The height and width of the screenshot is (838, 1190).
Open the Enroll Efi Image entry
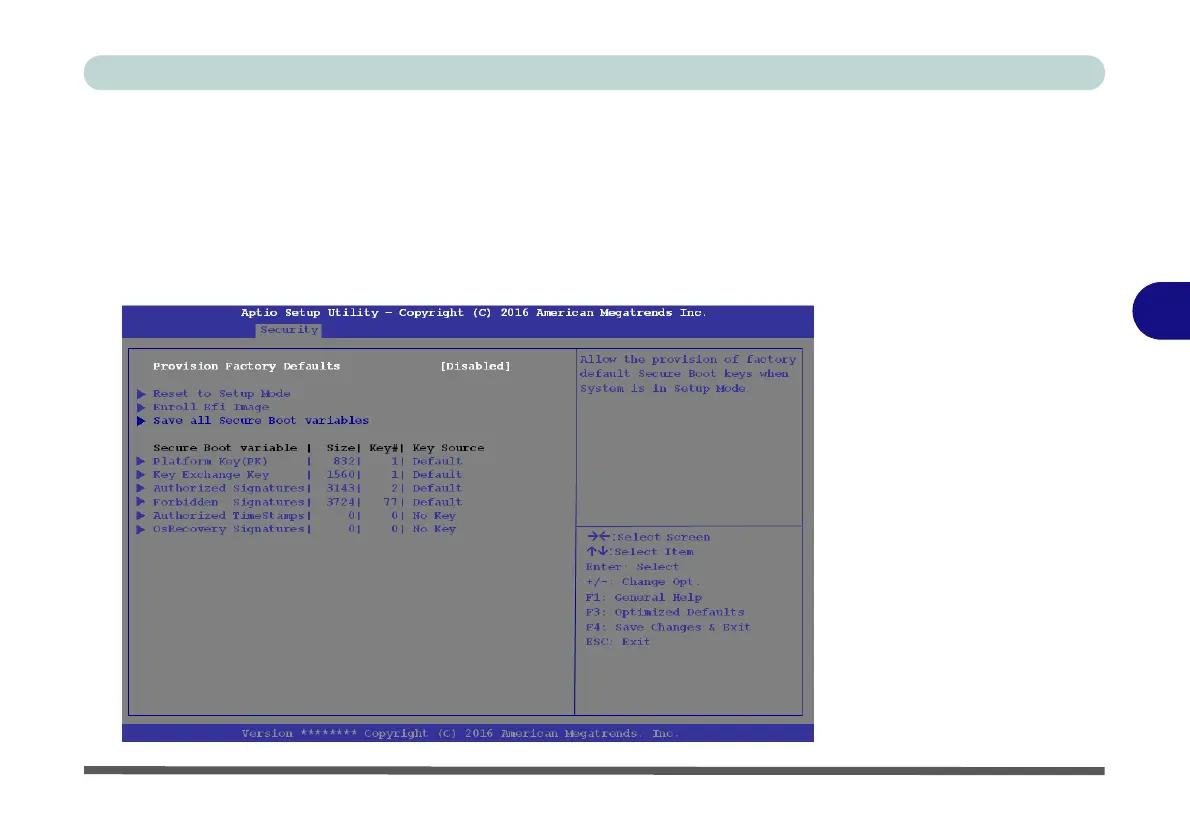211,407
